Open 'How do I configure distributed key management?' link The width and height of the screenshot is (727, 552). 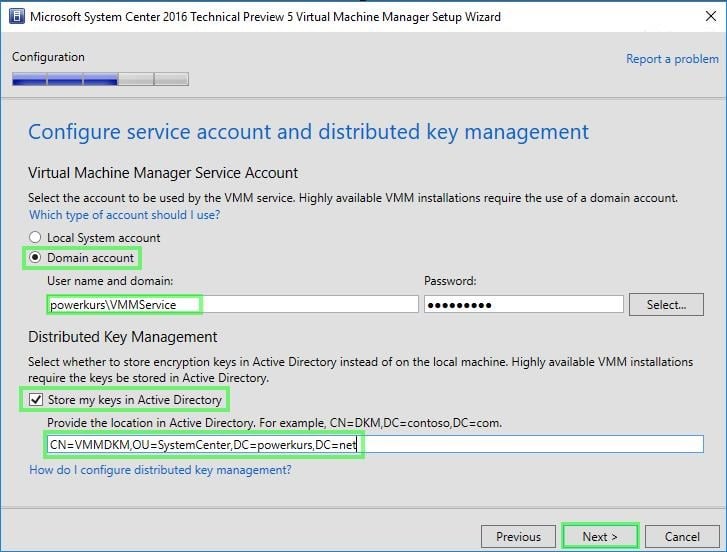(160, 470)
